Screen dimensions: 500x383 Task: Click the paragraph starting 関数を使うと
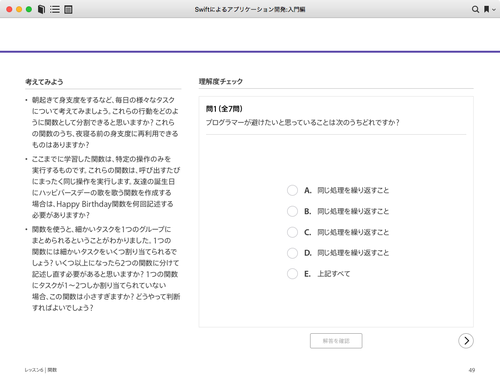click(x=106, y=268)
